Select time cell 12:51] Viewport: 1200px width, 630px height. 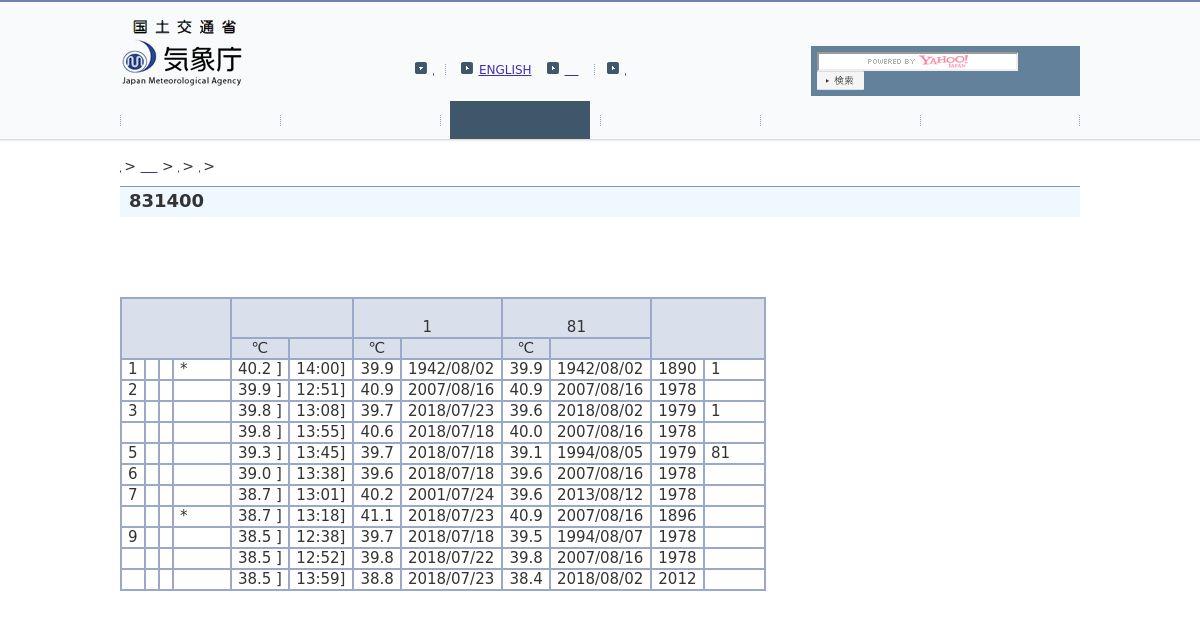coord(321,390)
